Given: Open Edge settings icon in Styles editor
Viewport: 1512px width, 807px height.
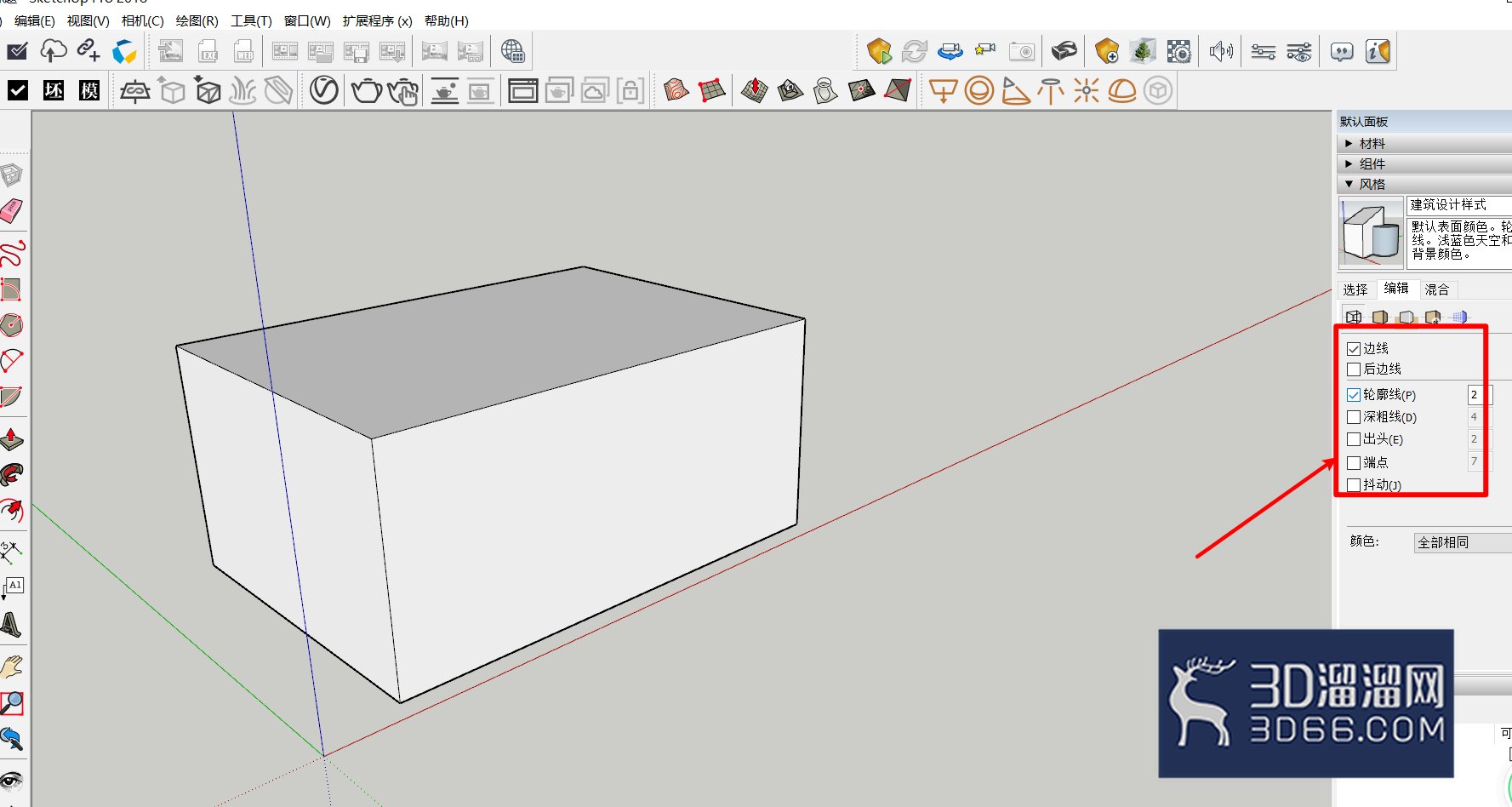Looking at the screenshot, I should [1354, 318].
